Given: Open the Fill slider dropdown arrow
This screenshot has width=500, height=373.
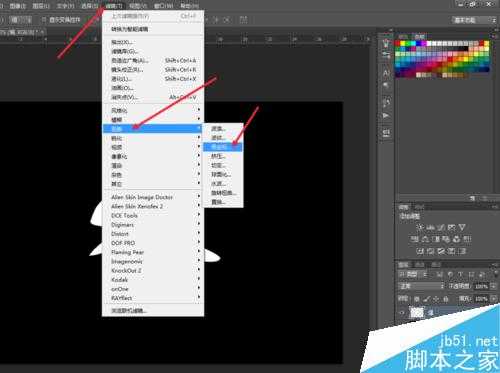Looking at the screenshot, I should click(493, 299).
